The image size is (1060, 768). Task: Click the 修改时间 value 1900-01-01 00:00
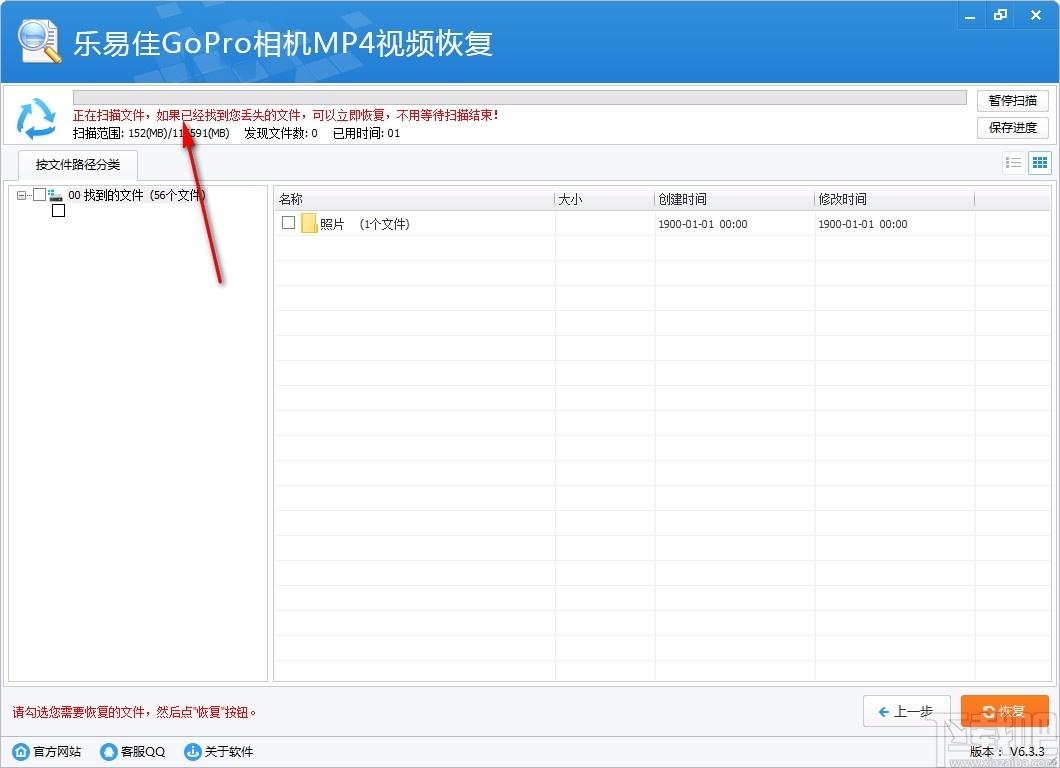point(863,224)
